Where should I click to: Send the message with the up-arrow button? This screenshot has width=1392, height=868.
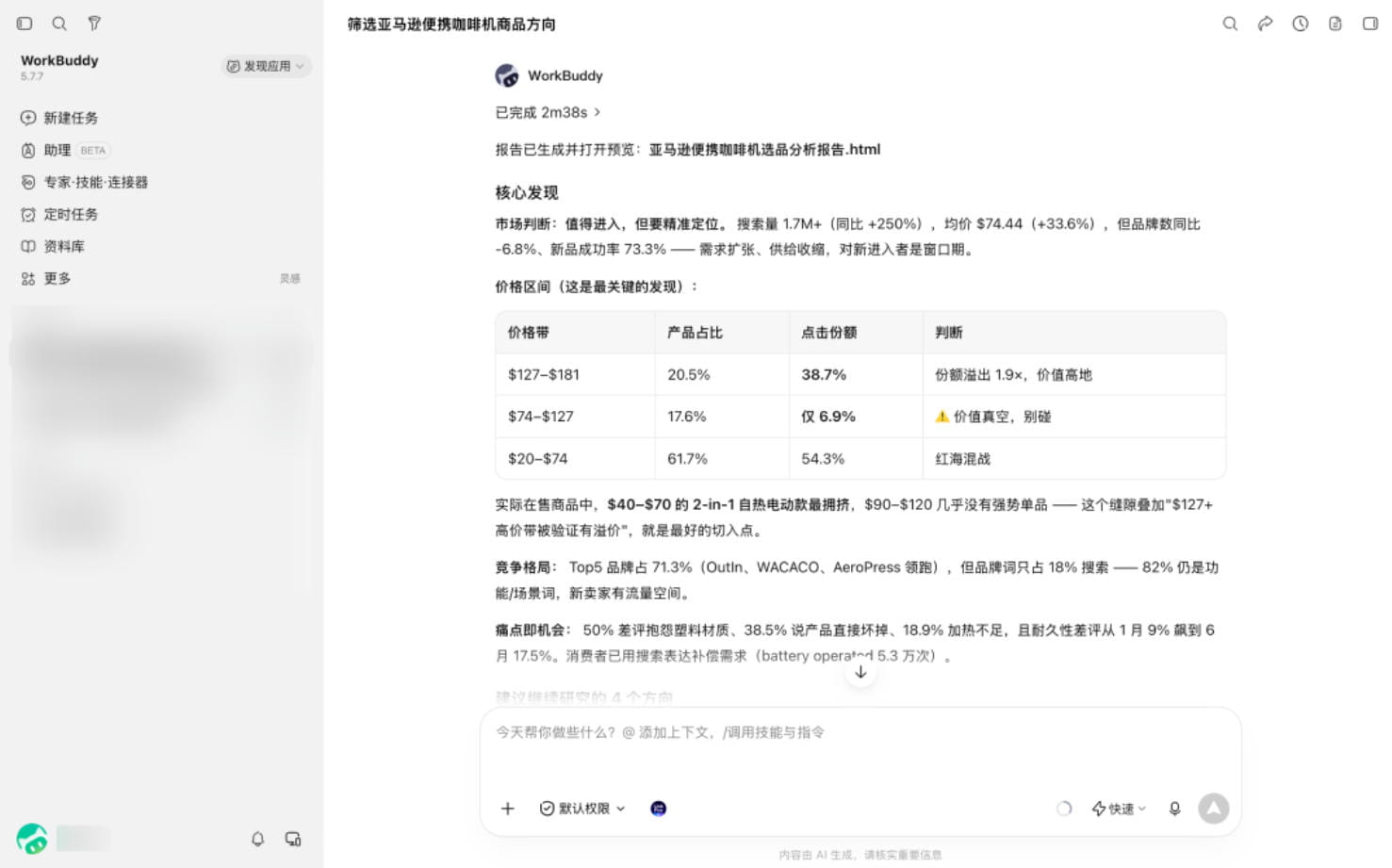[1214, 809]
